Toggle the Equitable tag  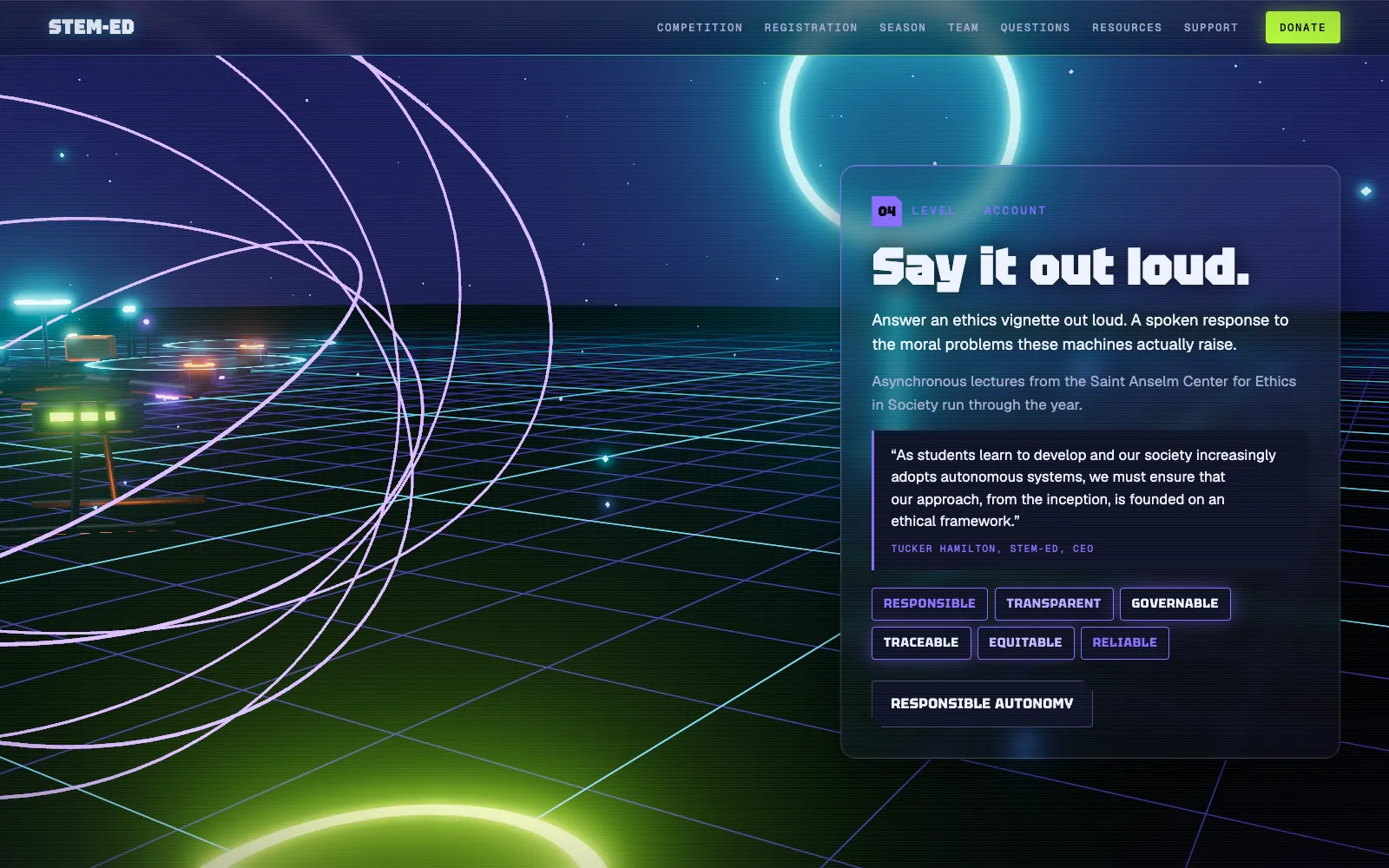tap(1026, 642)
